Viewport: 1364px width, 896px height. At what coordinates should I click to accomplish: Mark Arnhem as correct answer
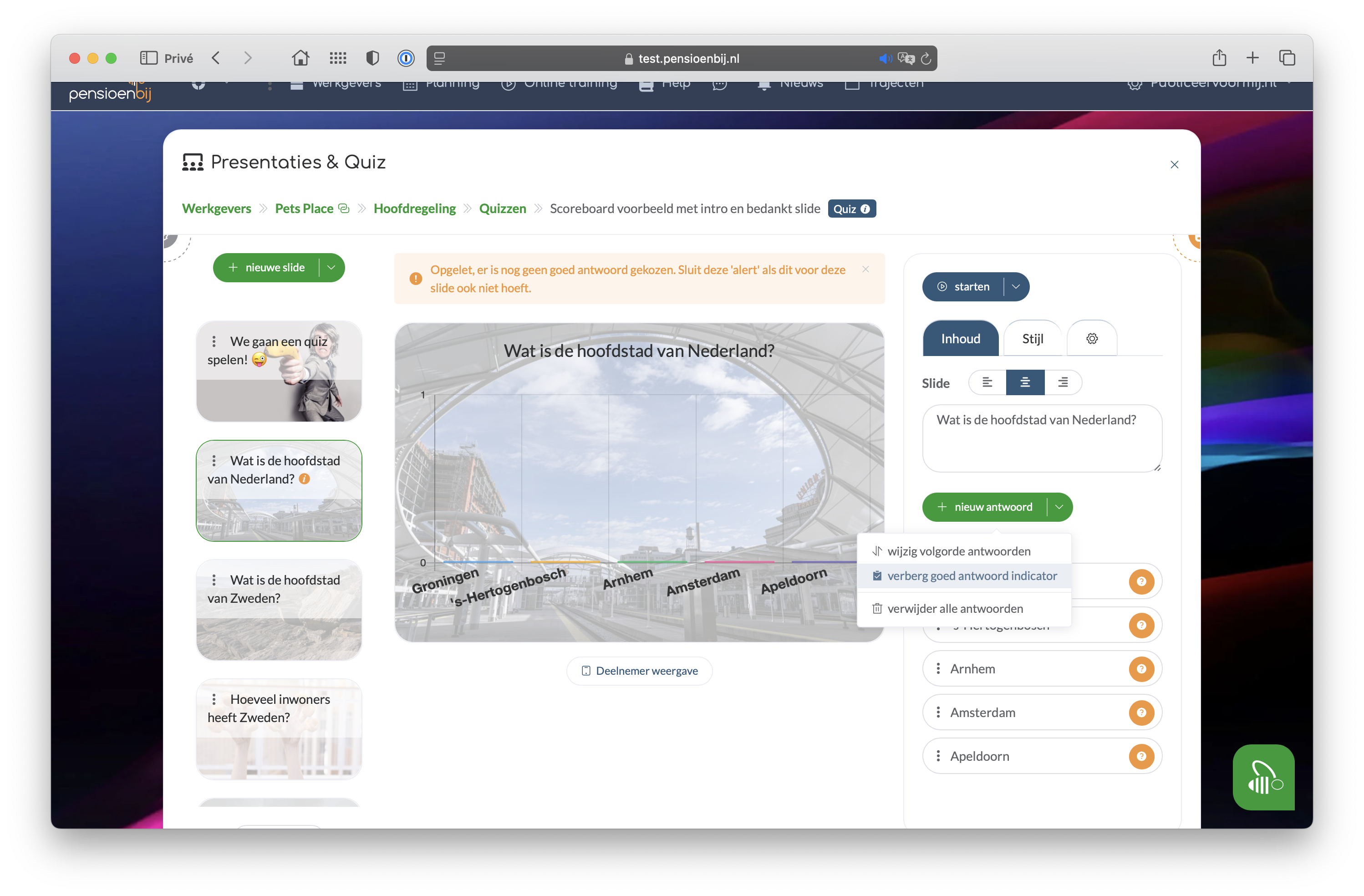(1141, 668)
